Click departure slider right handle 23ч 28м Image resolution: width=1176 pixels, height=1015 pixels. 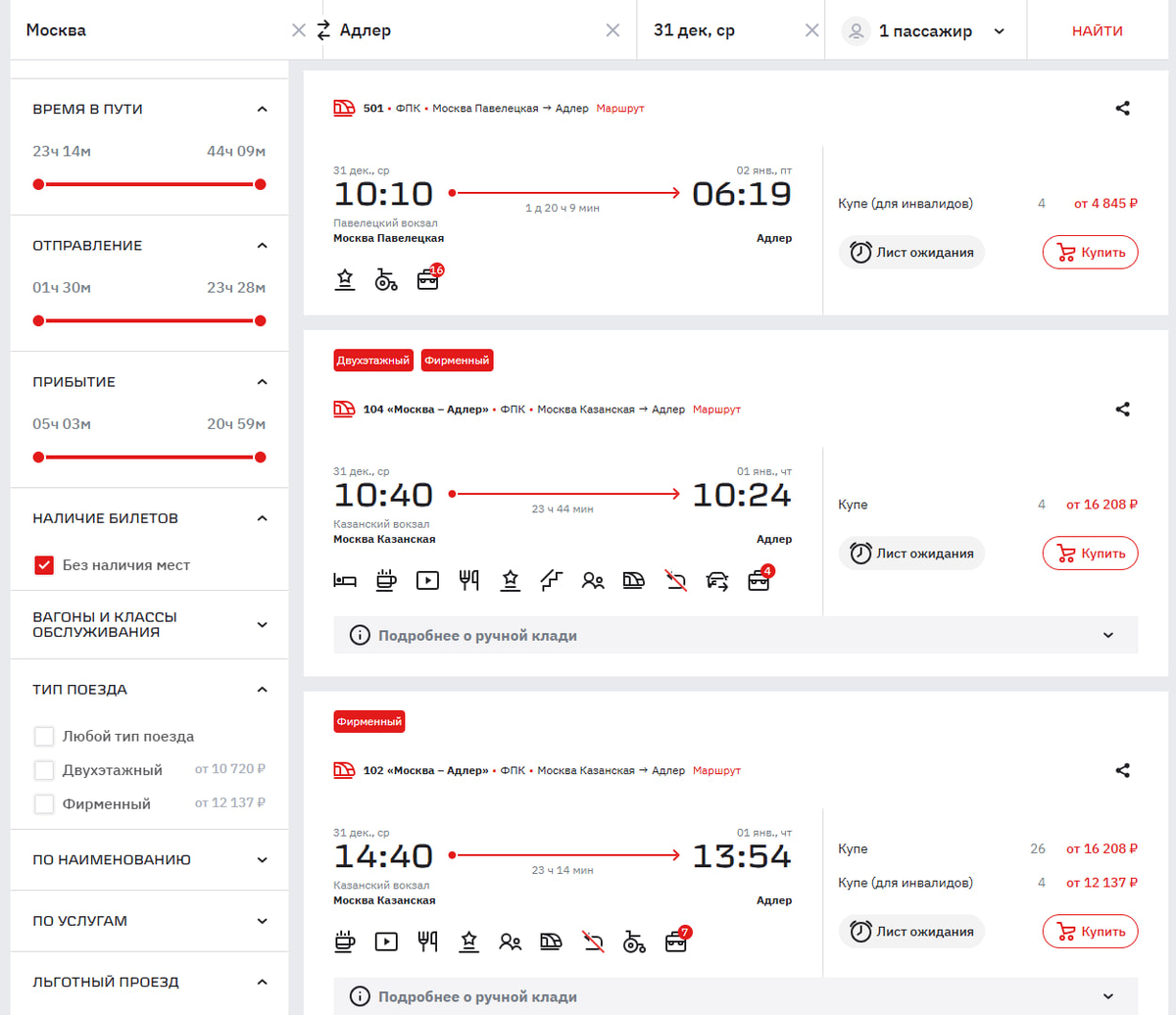click(260, 320)
